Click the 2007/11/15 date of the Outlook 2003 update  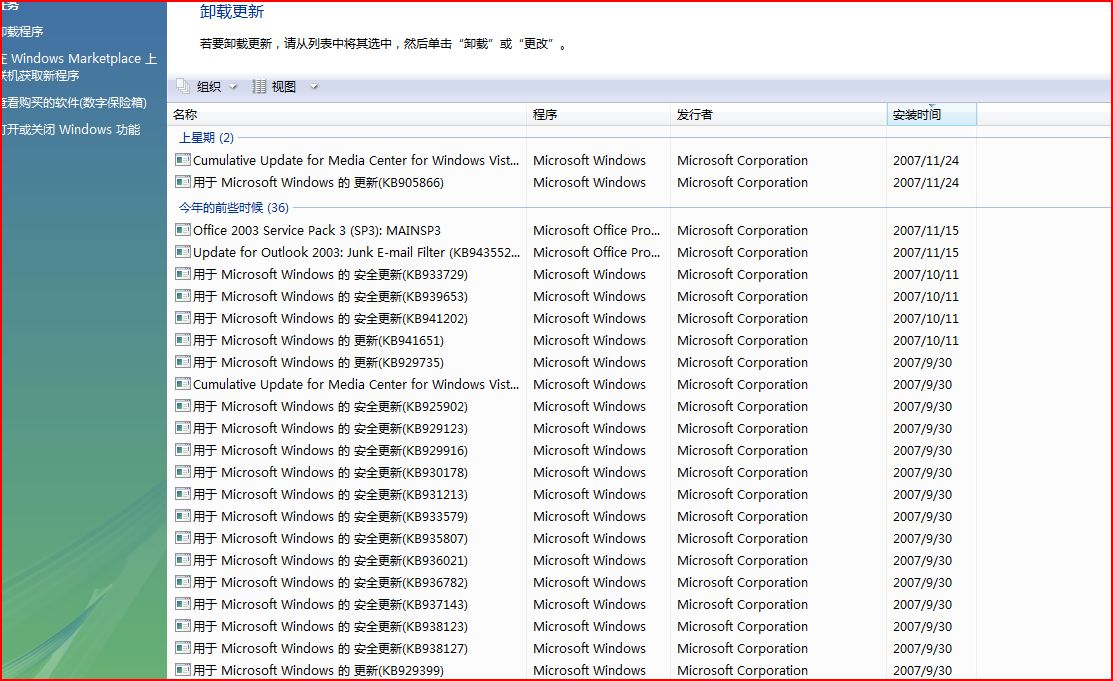pos(926,252)
